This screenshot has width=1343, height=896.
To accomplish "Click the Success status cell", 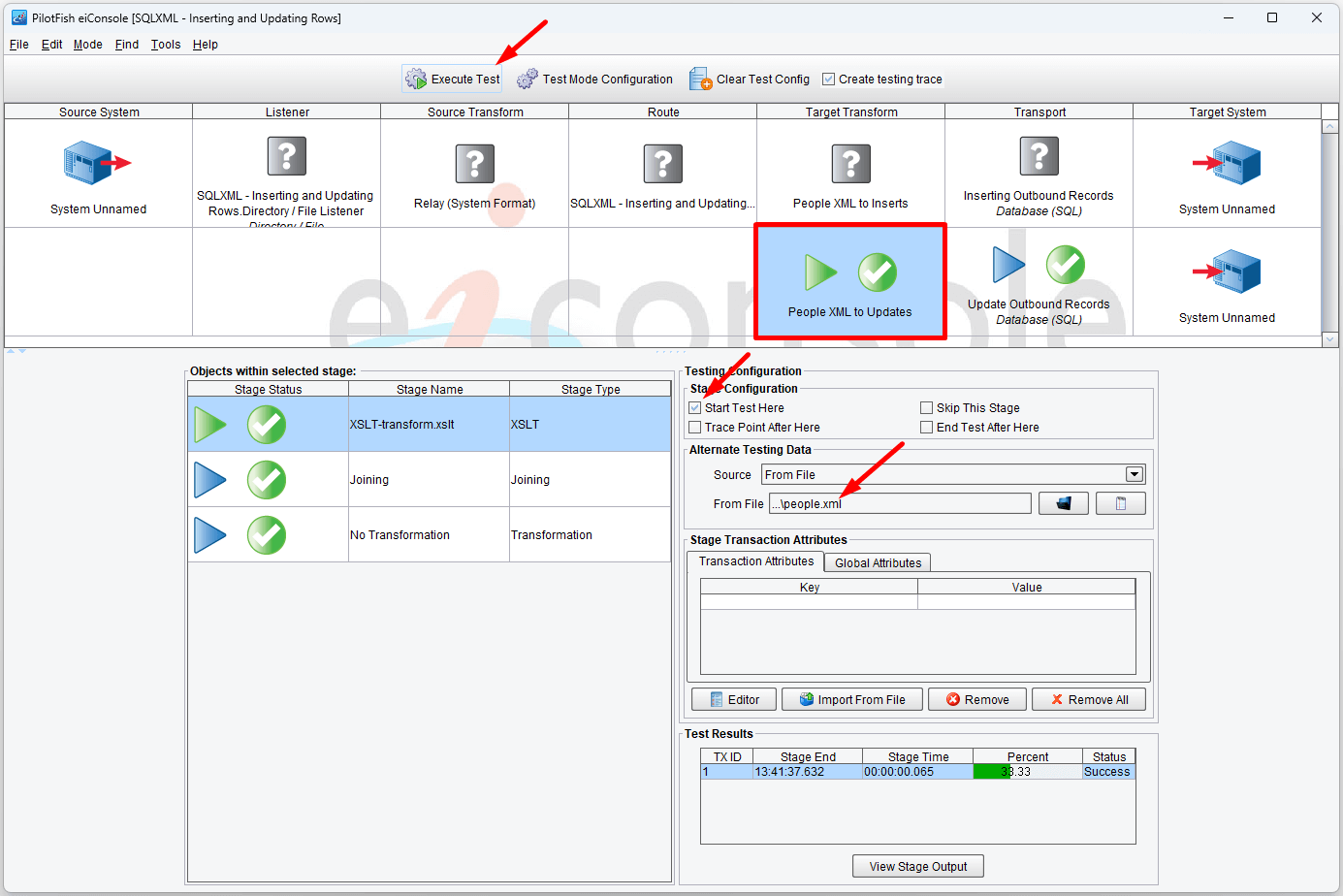I will coord(1108,772).
